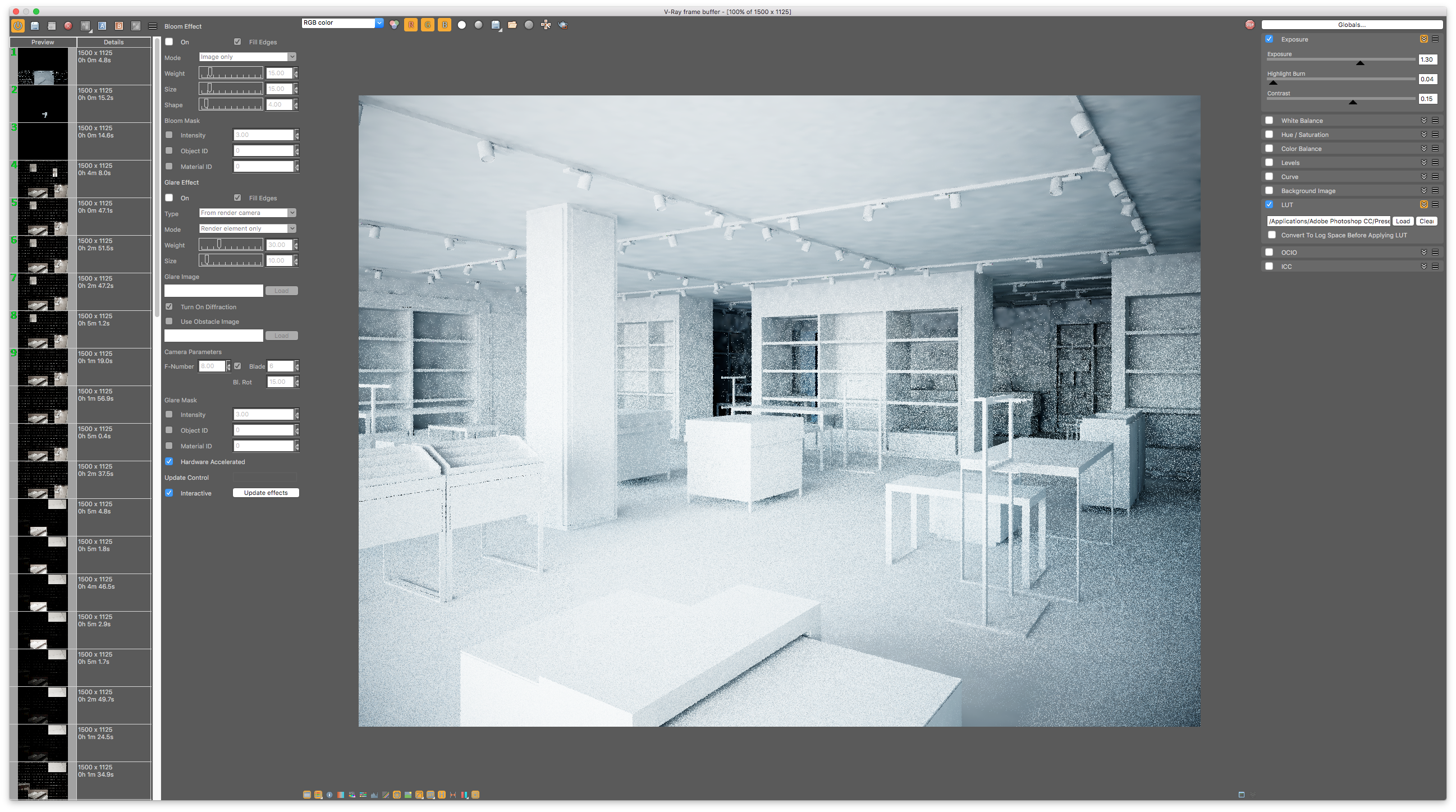This screenshot has height=812, width=1456.
Task: Click the pixel info icon in bottom toolbar
Action: coord(329,795)
